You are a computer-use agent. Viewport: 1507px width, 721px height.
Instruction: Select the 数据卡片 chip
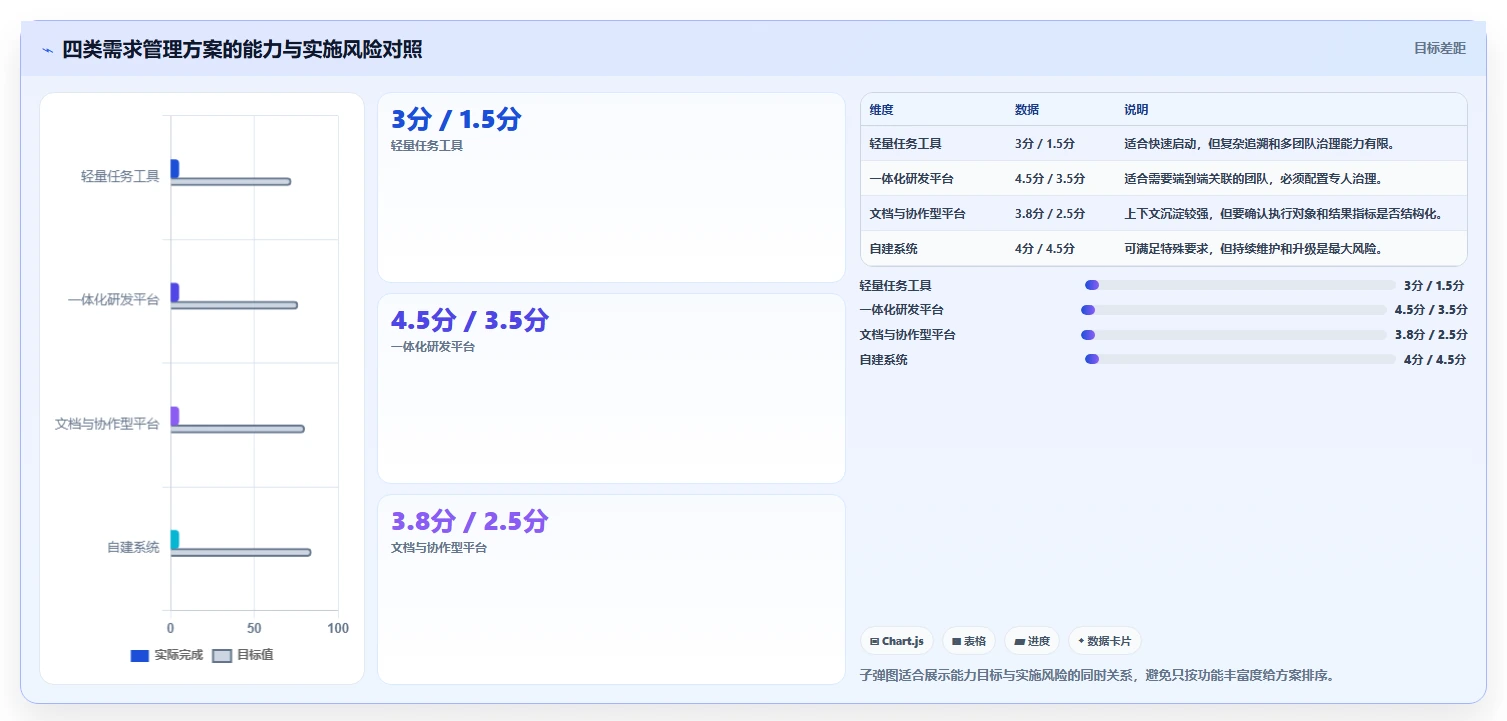[x=1104, y=641]
